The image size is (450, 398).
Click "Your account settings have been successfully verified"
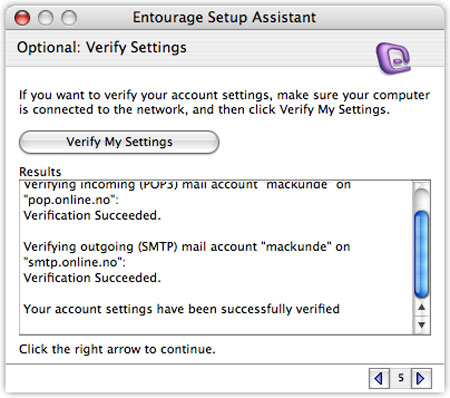coord(182,309)
